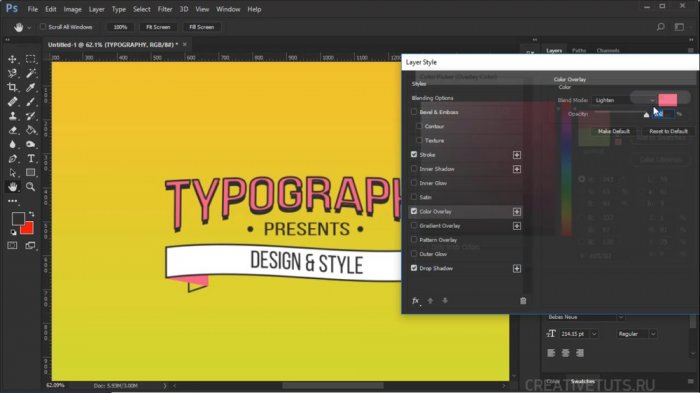Screen dimensions: 700x393
Task: Click the Make Default button
Action: click(613, 131)
